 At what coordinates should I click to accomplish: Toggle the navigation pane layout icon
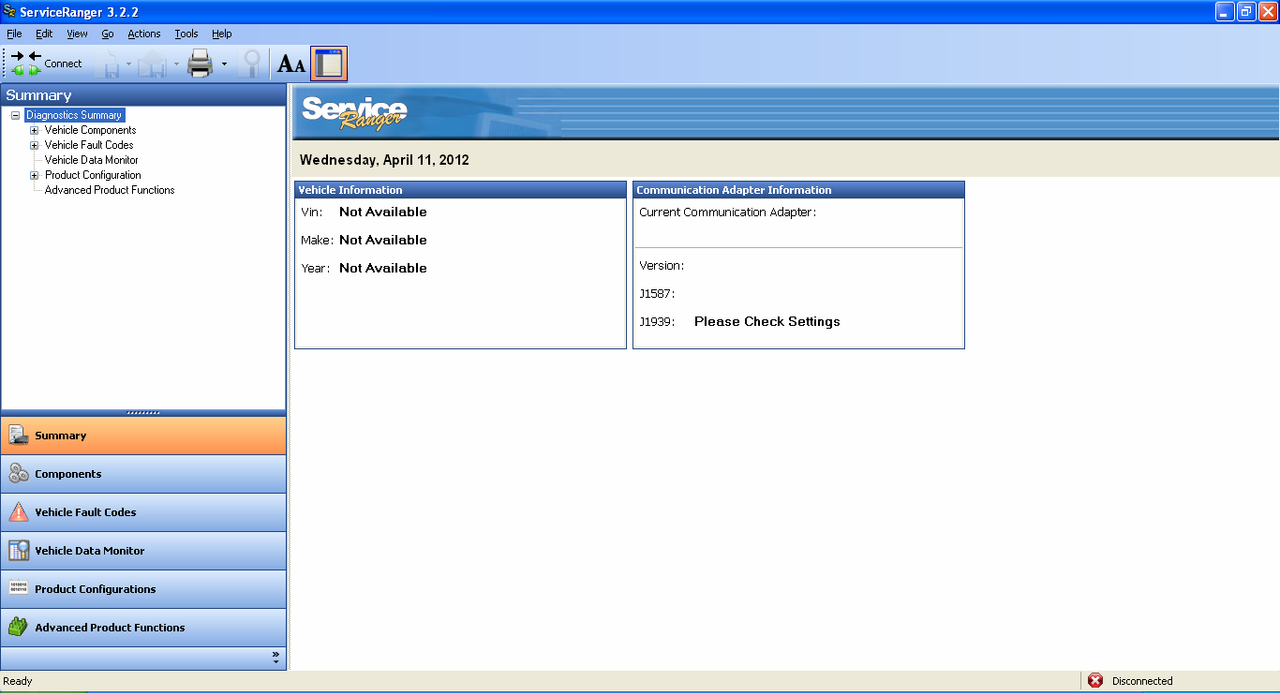[328, 63]
